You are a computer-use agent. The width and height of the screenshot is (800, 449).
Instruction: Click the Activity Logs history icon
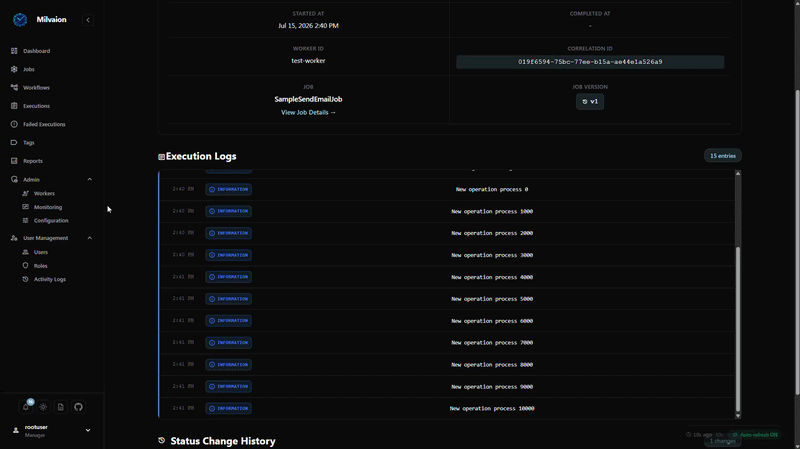coord(26,280)
